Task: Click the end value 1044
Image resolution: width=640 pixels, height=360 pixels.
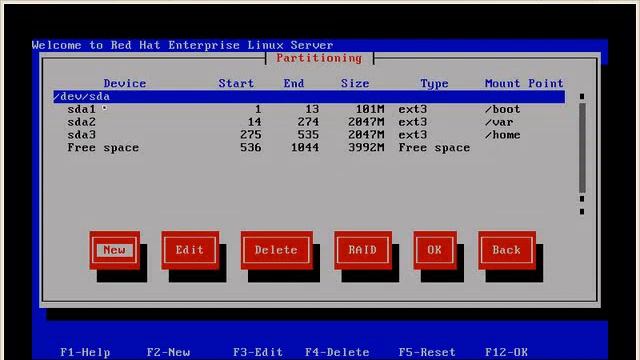Action: 305,147
